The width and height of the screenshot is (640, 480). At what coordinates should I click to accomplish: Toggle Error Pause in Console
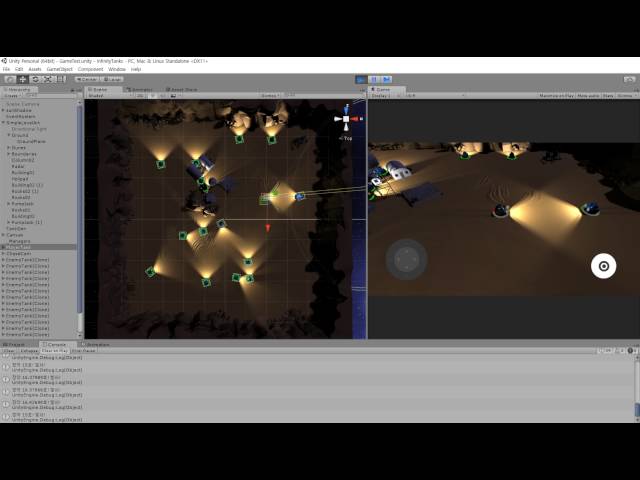point(83,351)
